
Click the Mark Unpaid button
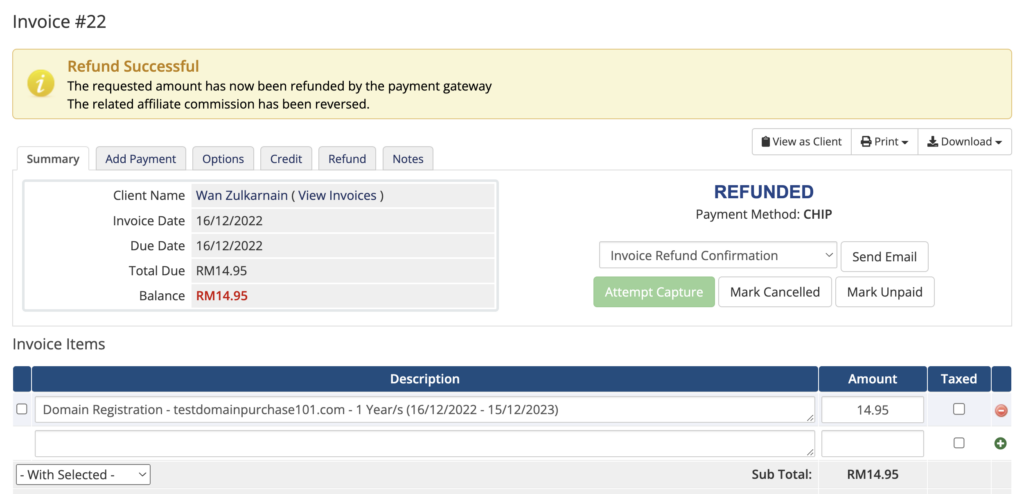coord(885,292)
